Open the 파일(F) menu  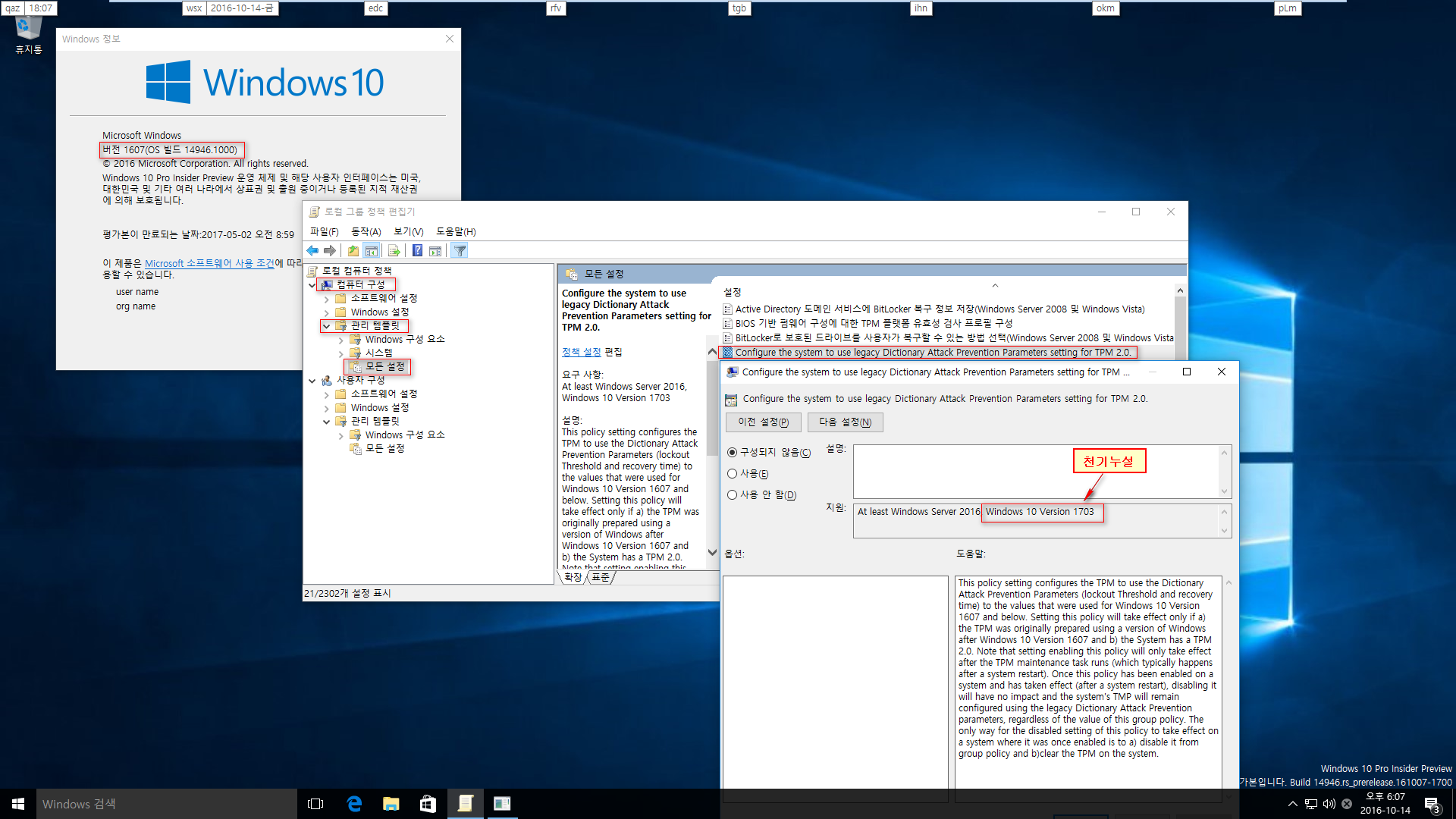(x=325, y=232)
